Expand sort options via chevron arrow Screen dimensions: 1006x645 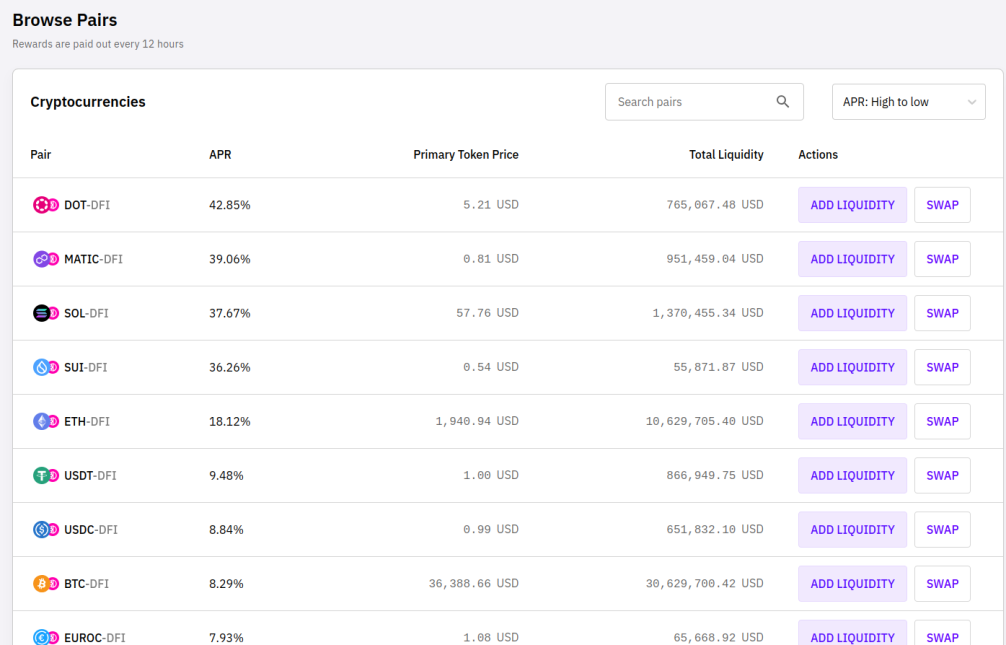point(971,102)
